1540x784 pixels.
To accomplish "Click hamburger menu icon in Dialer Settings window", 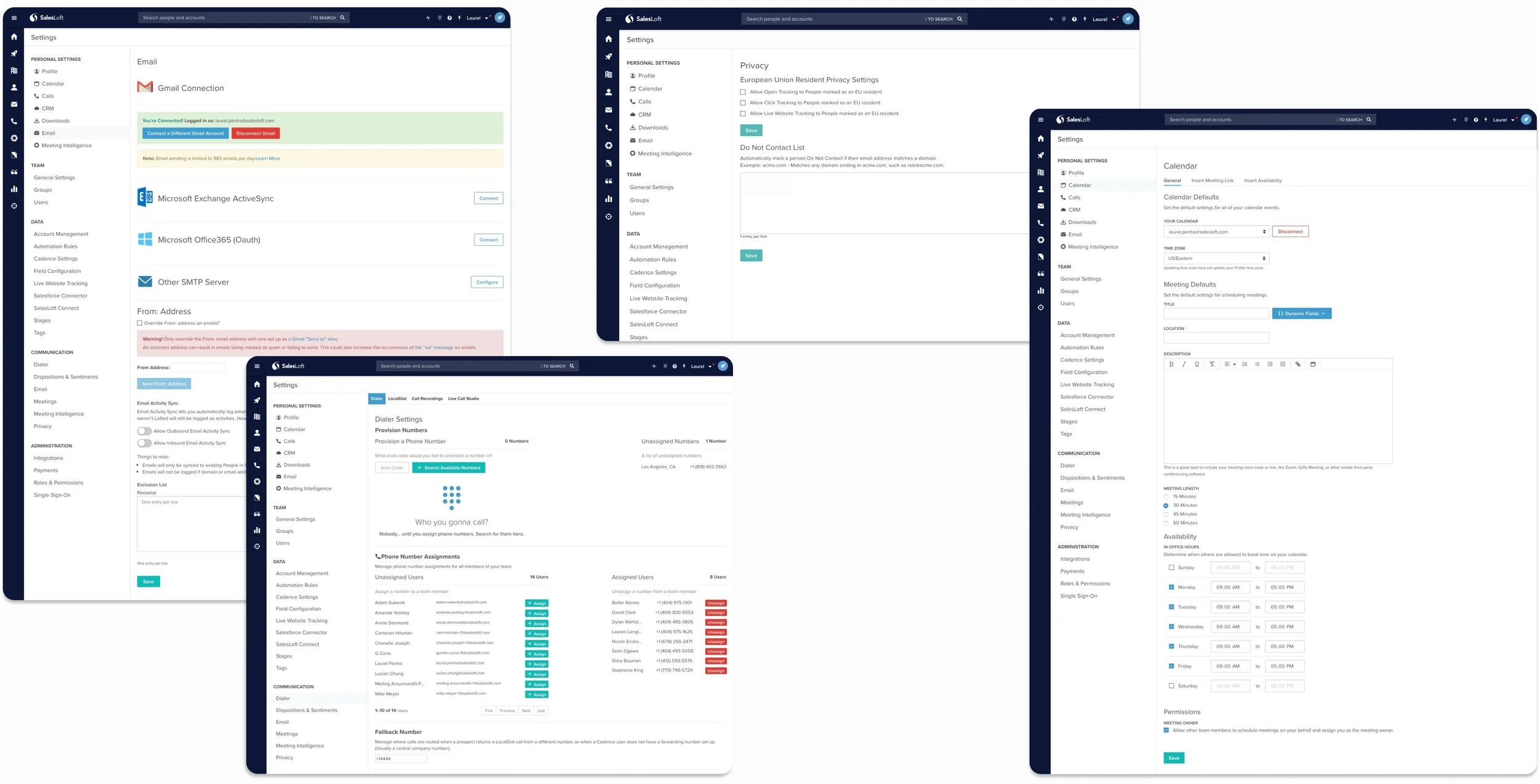I will coord(257,366).
